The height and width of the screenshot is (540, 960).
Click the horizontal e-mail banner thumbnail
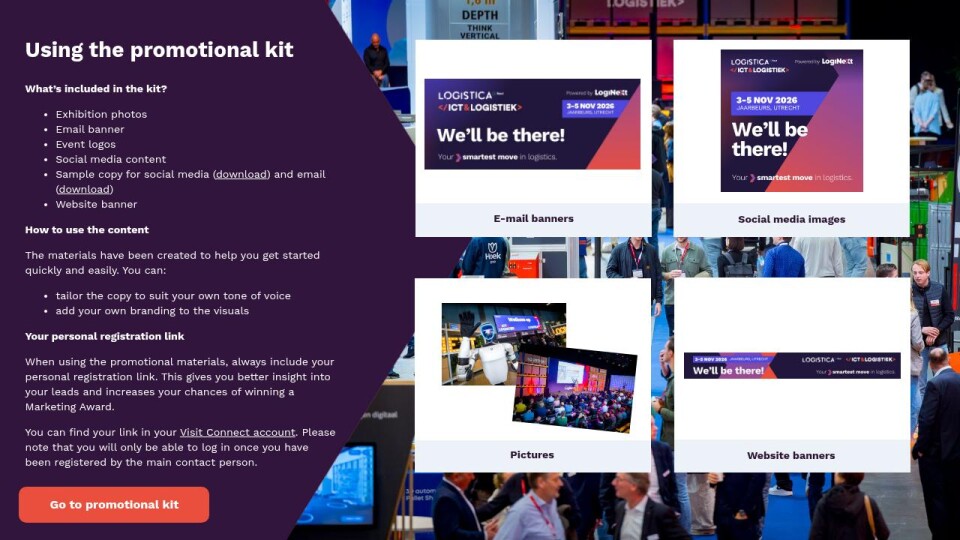tap(532, 124)
